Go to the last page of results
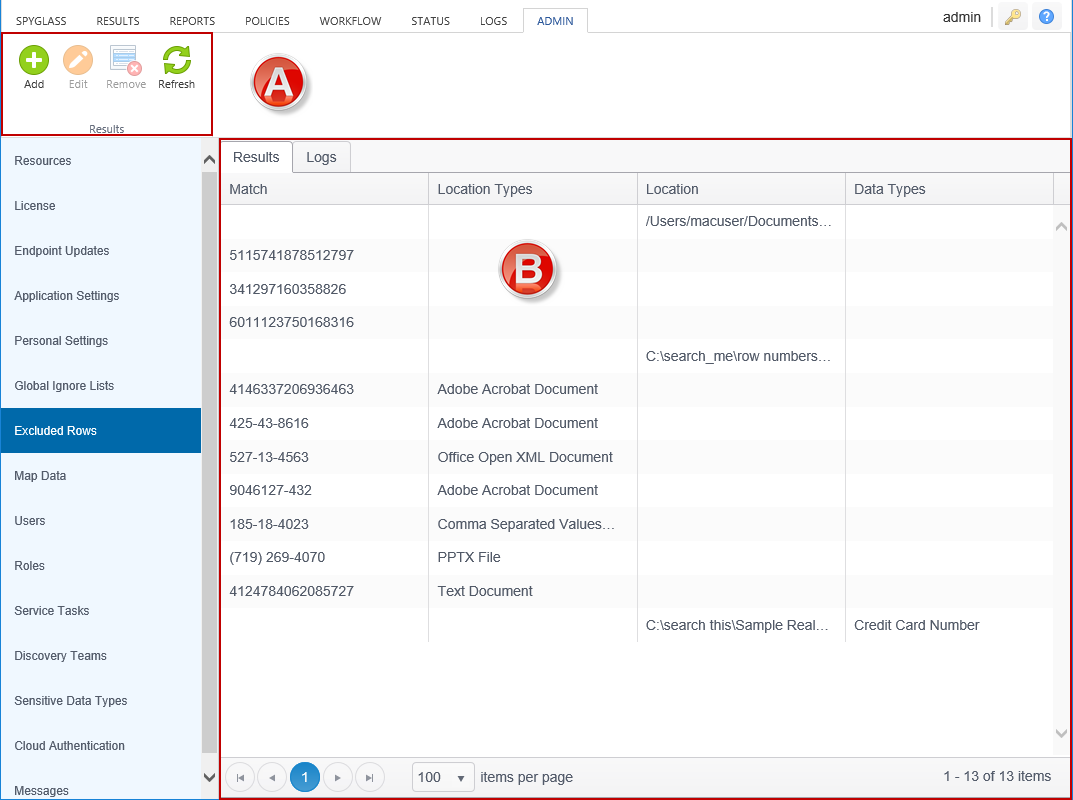 click(x=370, y=777)
